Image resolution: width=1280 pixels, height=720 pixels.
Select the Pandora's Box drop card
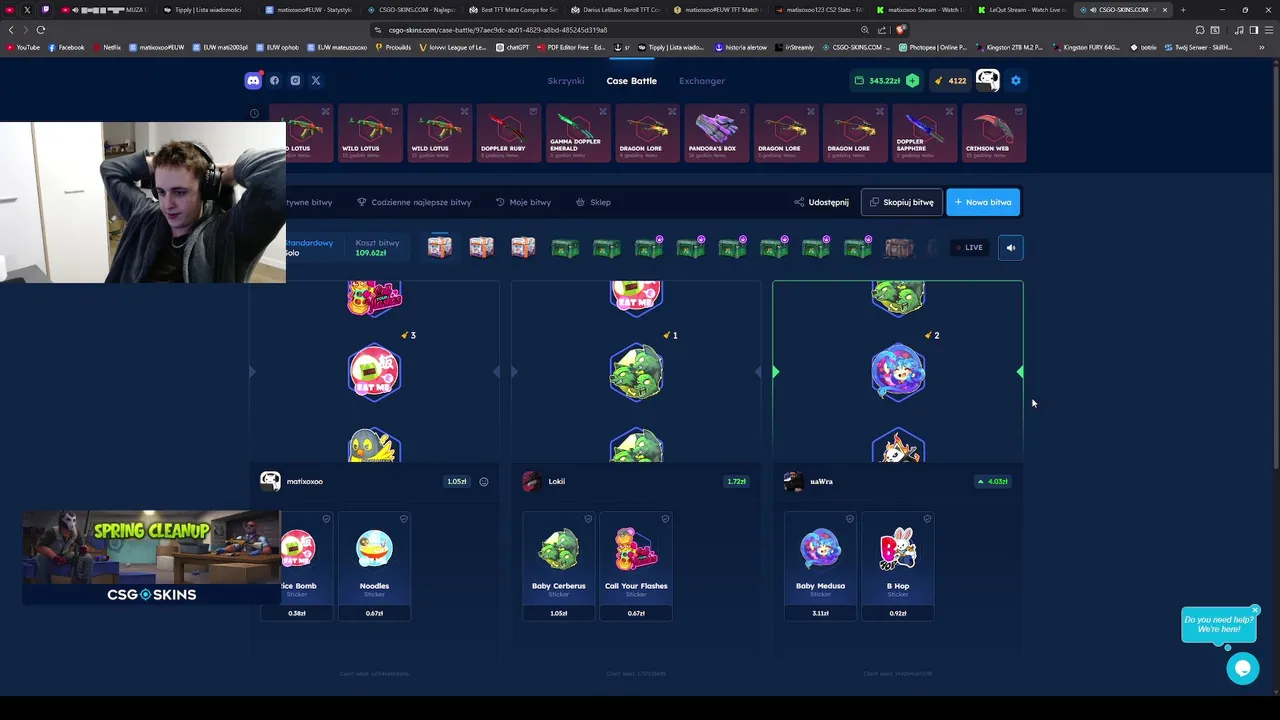[x=716, y=133]
